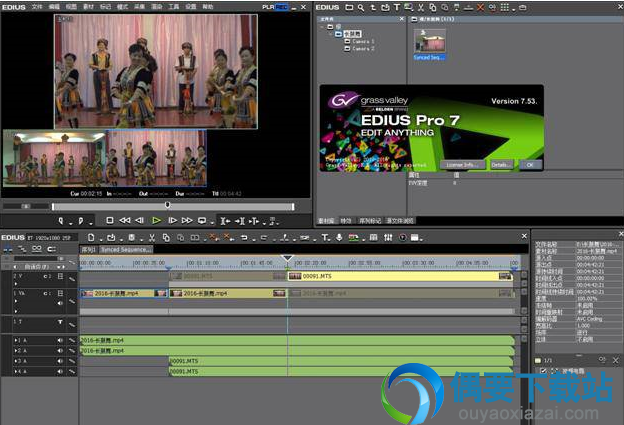Mute the 4 A audio track
The width and height of the screenshot is (624, 425).
60,371
